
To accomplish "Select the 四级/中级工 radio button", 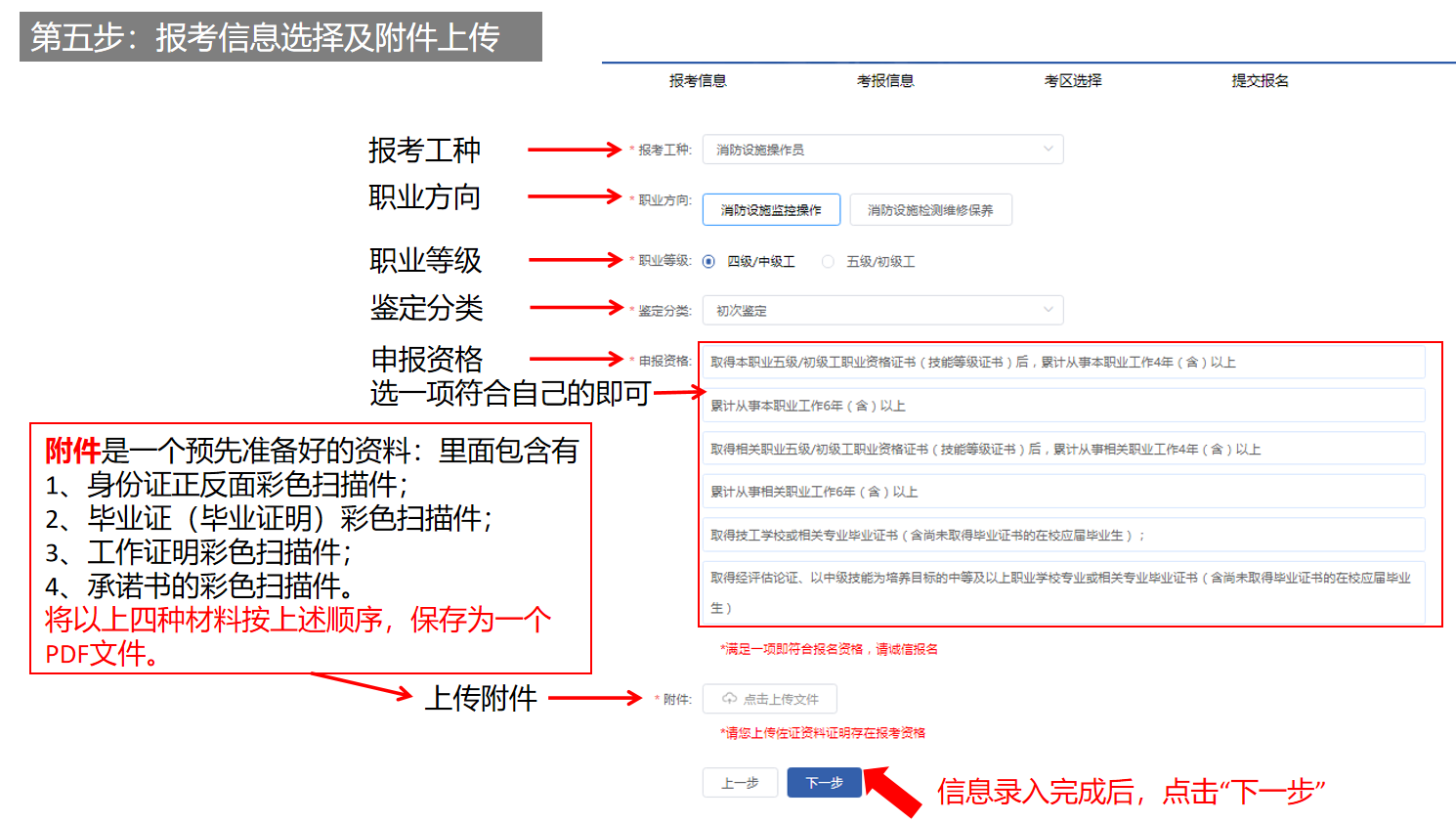I will pos(709,262).
